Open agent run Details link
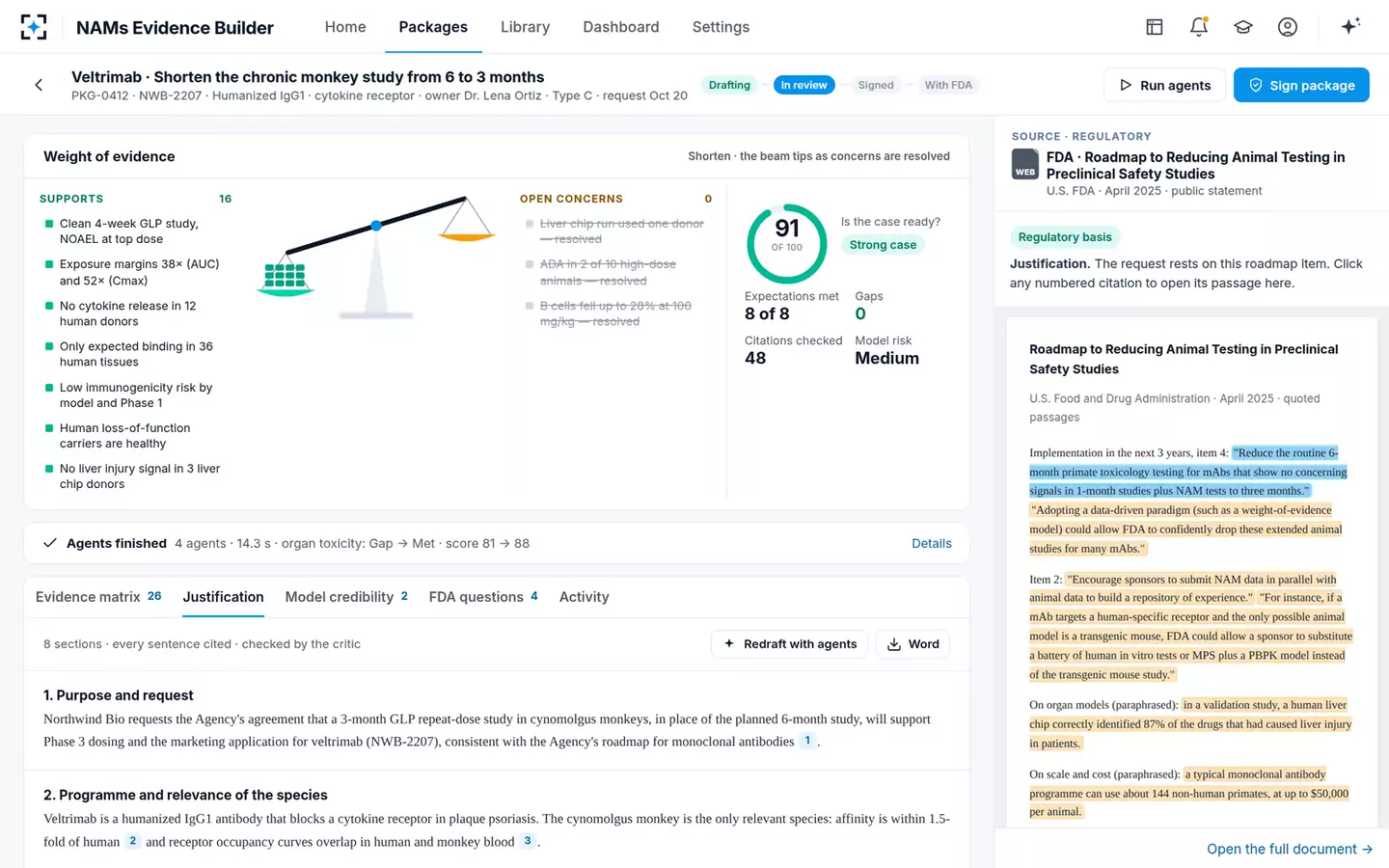Viewport: 1389px width, 868px height. click(x=932, y=543)
